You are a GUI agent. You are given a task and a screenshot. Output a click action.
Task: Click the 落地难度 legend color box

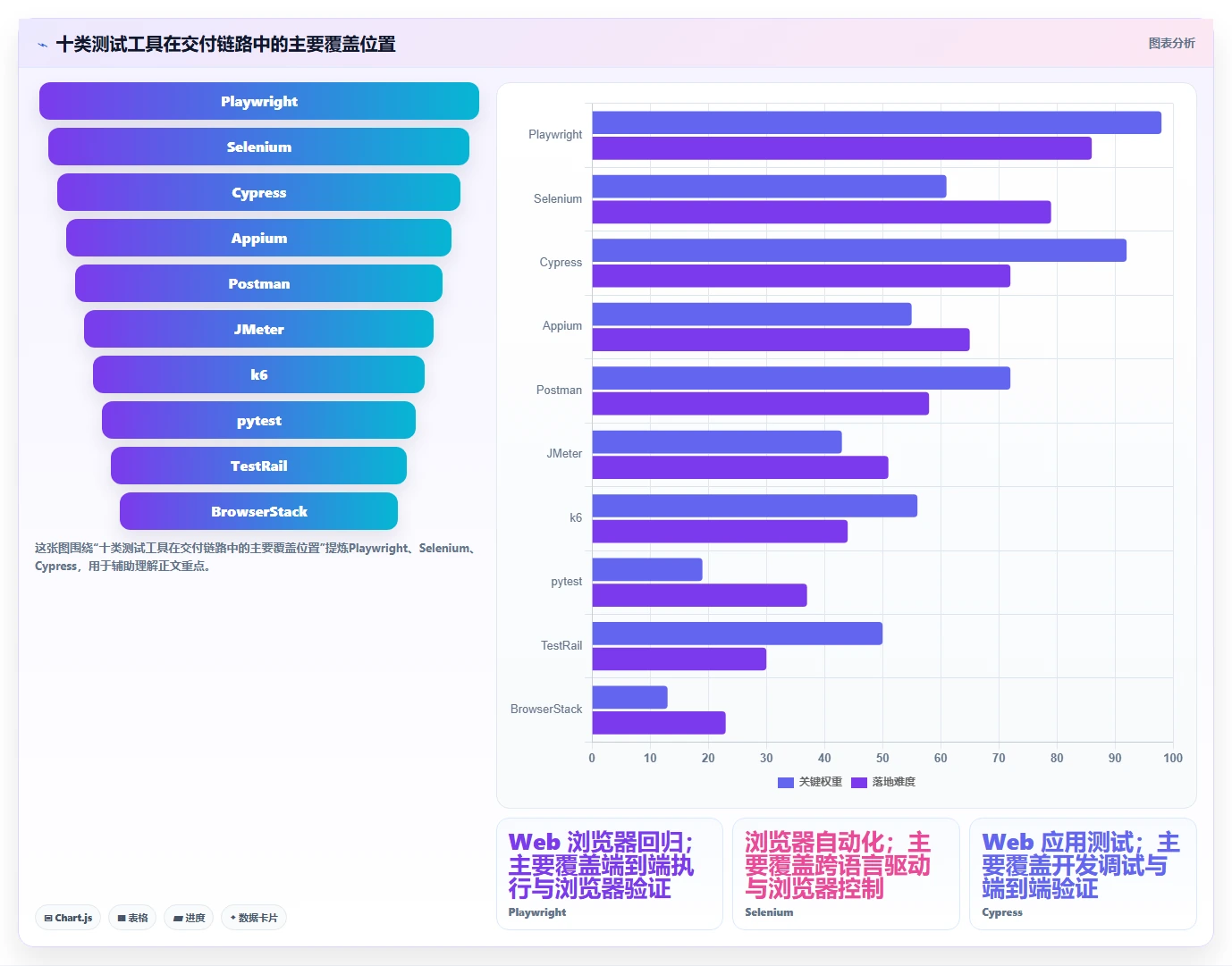859,783
